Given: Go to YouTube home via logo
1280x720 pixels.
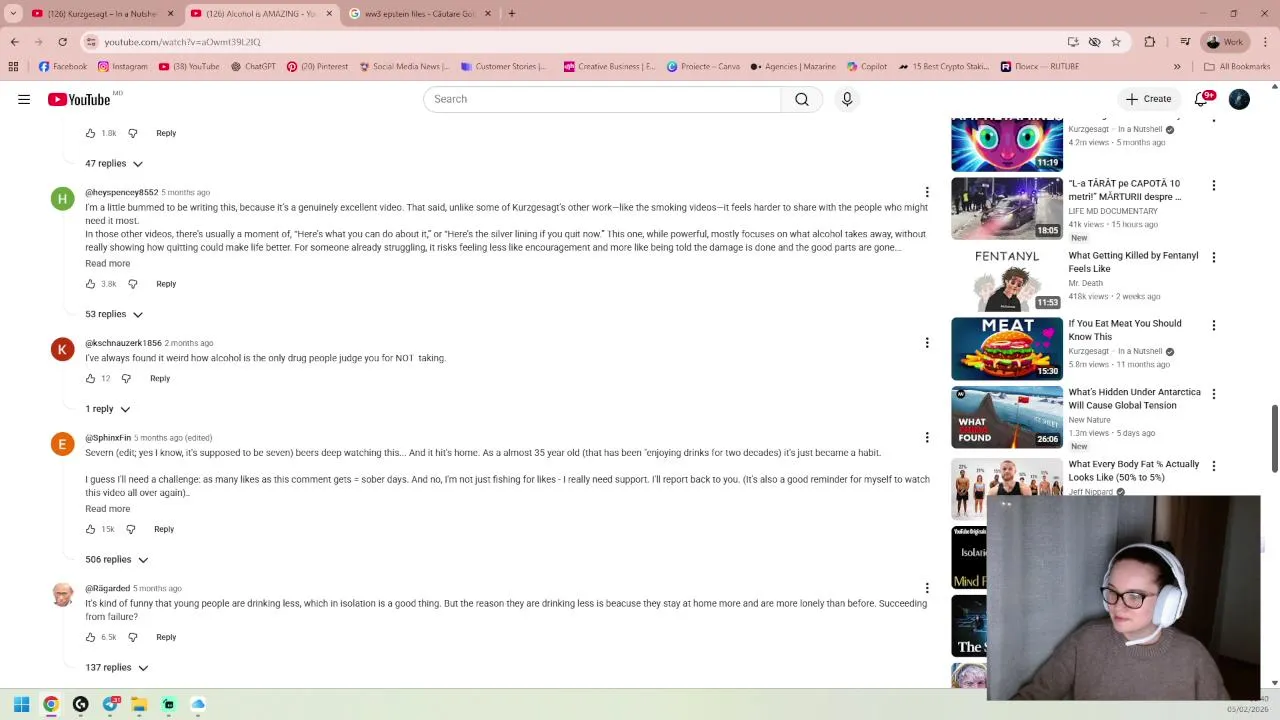Looking at the screenshot, I should [79, 99].
